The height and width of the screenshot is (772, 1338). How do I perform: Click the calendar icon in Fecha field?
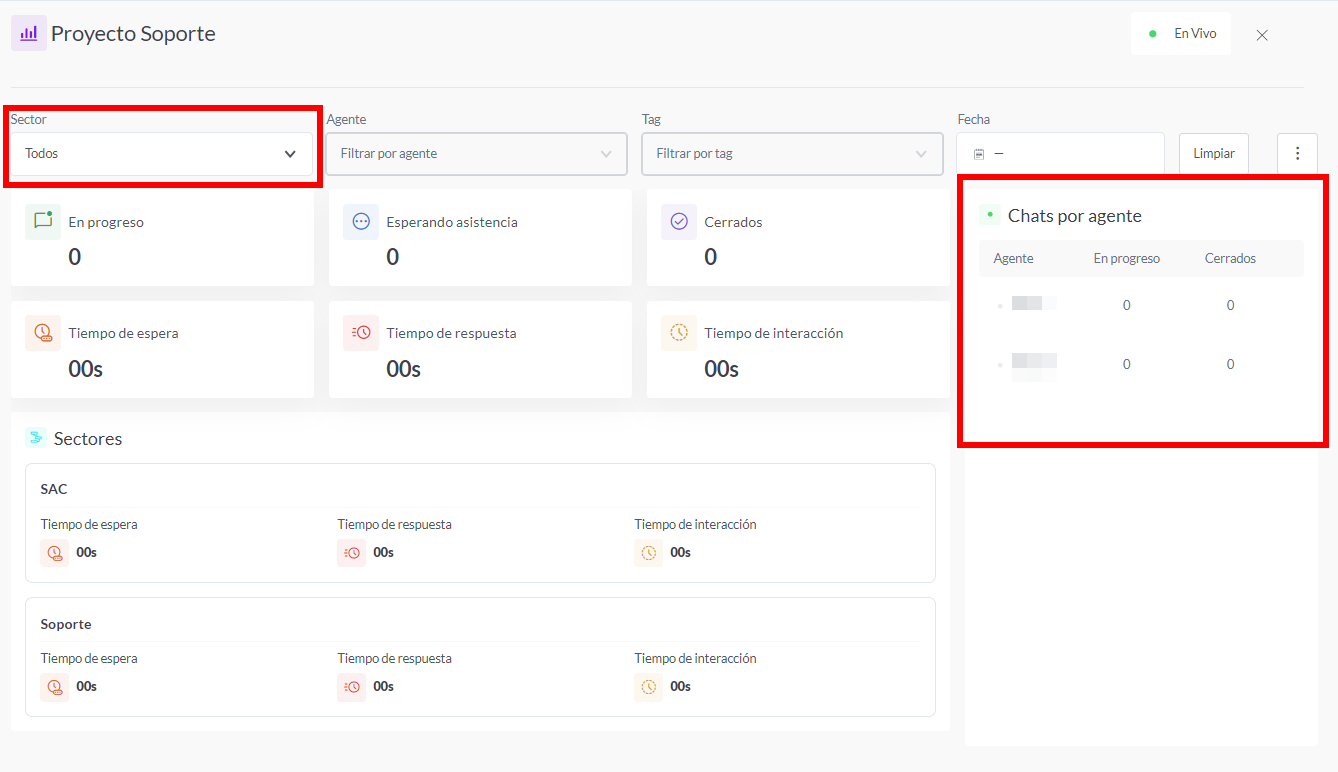pos(979,154)
